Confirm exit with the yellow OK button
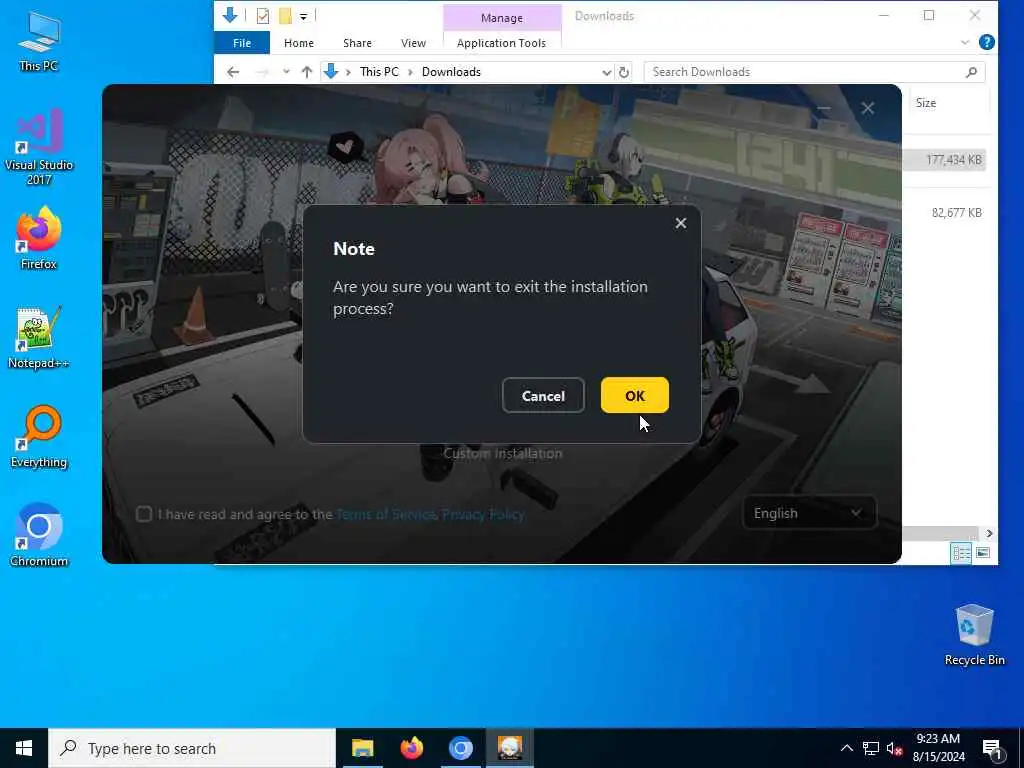The image size is (1024, 768). tap(634, 395)
